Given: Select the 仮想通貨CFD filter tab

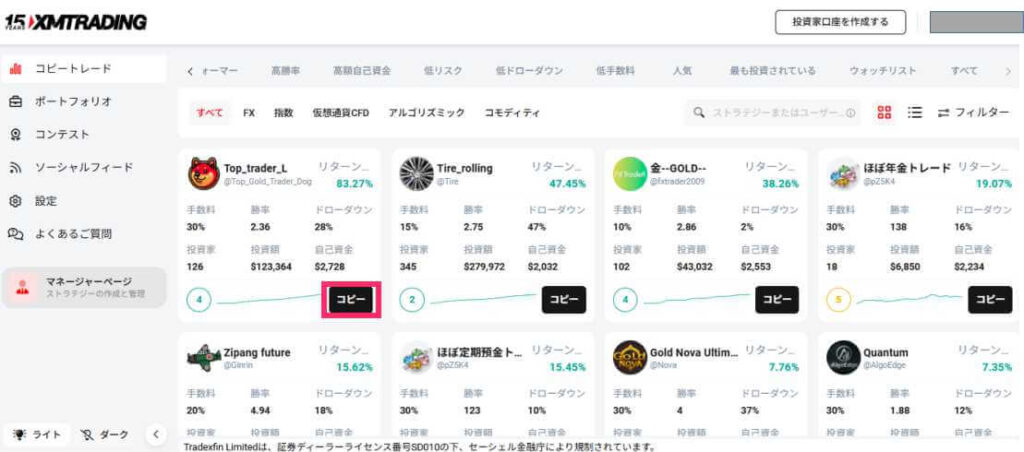Looking at the screenshot, I should [340, 113].
